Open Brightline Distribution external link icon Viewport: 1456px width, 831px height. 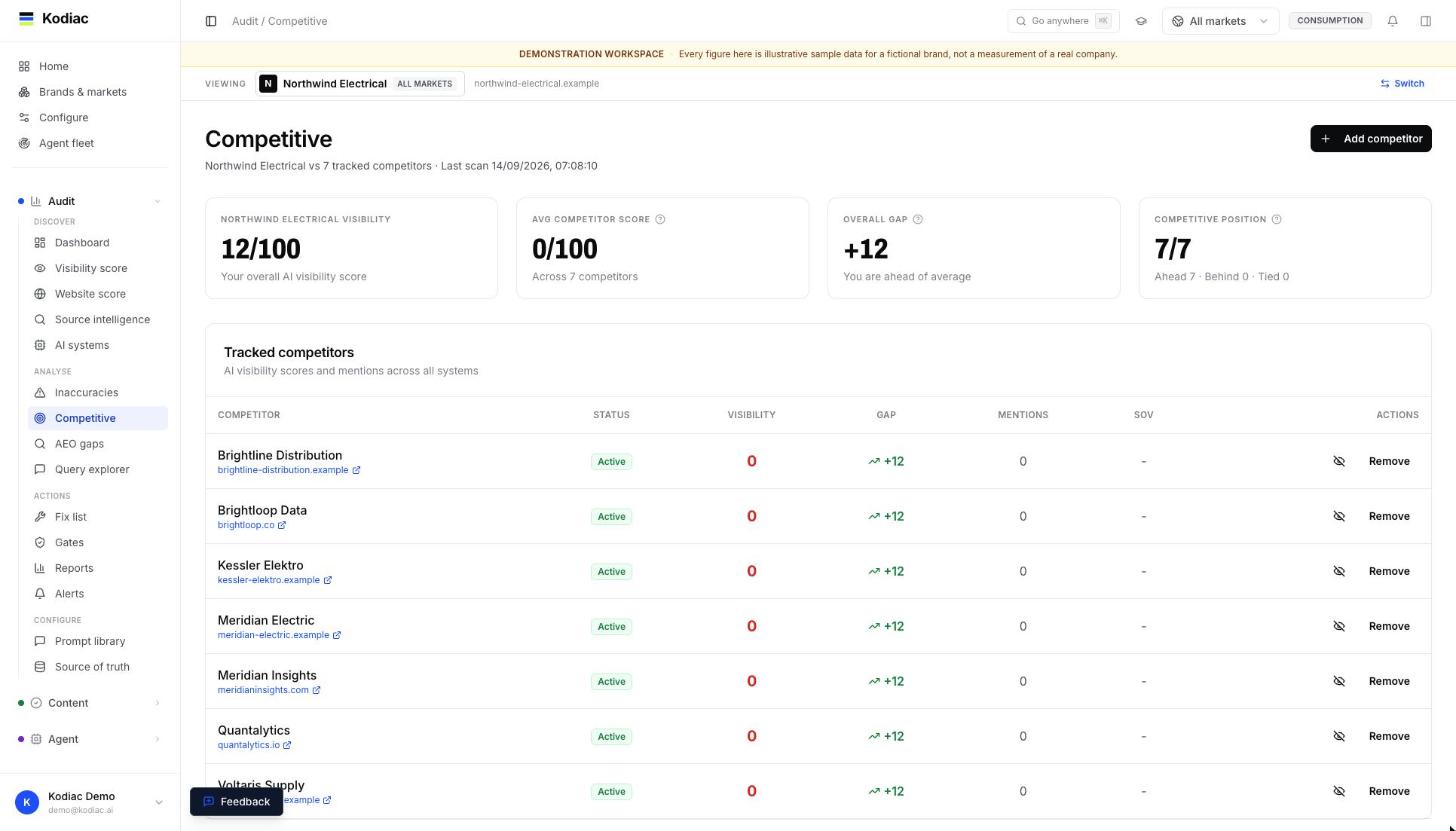pyautogui.click(x=356, y=470)
